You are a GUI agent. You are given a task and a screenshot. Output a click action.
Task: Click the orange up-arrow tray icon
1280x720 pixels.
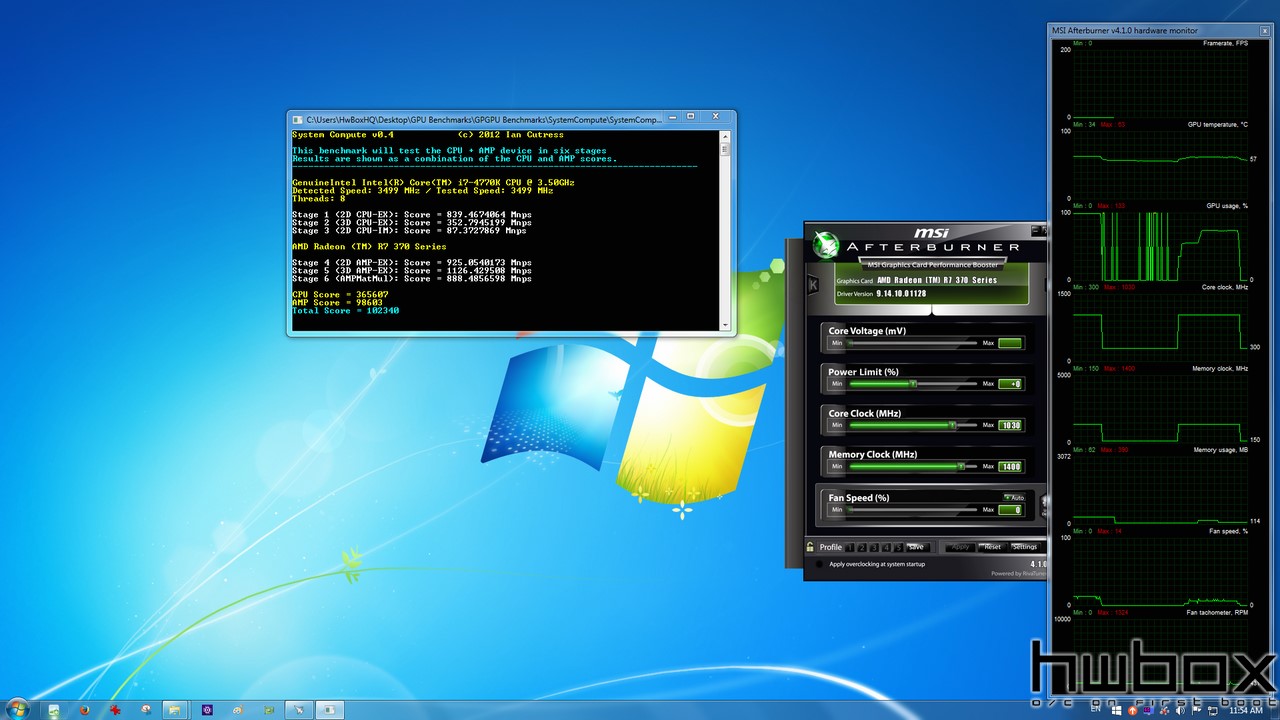(1132, 710)
